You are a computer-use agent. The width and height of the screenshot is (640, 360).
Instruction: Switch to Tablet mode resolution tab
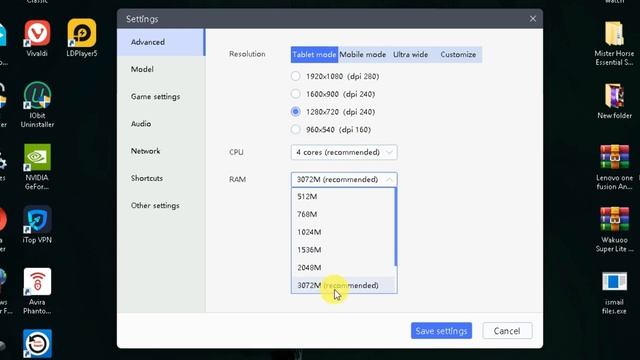tap(314, 55)
